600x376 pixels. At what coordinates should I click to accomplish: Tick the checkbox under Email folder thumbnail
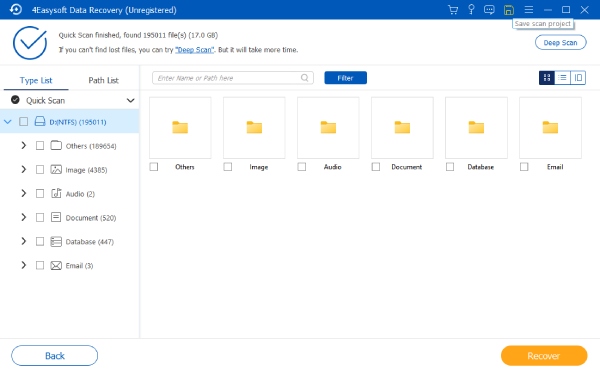click(524, 167)
